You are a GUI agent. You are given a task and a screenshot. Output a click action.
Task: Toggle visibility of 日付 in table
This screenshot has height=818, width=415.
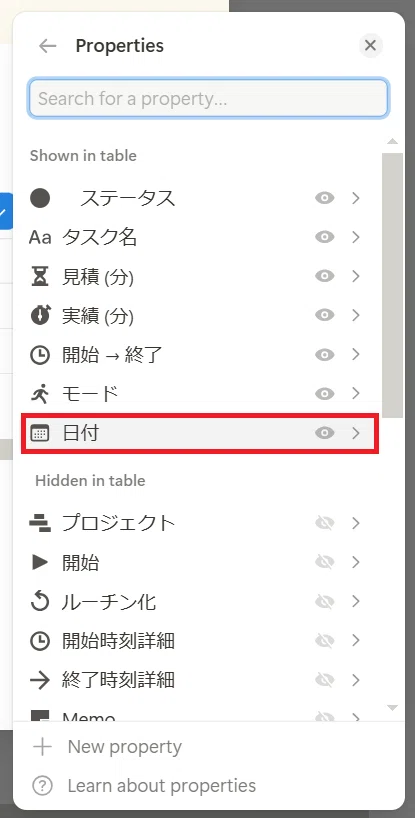[324, 433]
